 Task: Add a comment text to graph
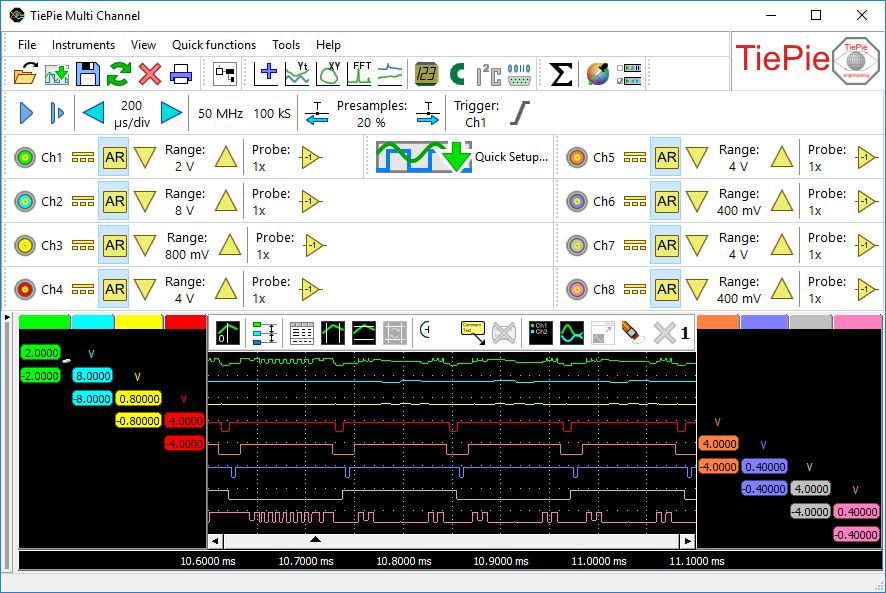(473, 331)
